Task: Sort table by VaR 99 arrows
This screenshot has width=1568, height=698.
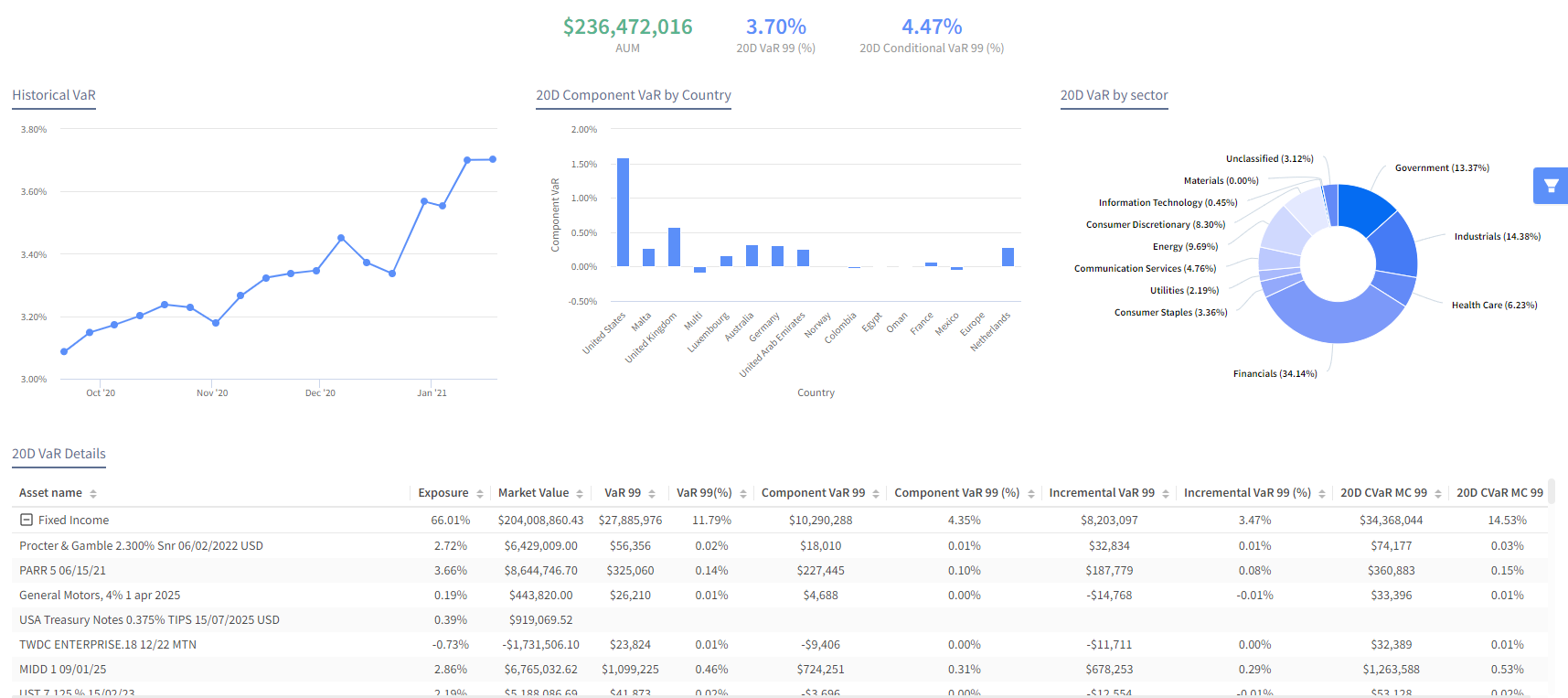Action: (x=652, y=494)
